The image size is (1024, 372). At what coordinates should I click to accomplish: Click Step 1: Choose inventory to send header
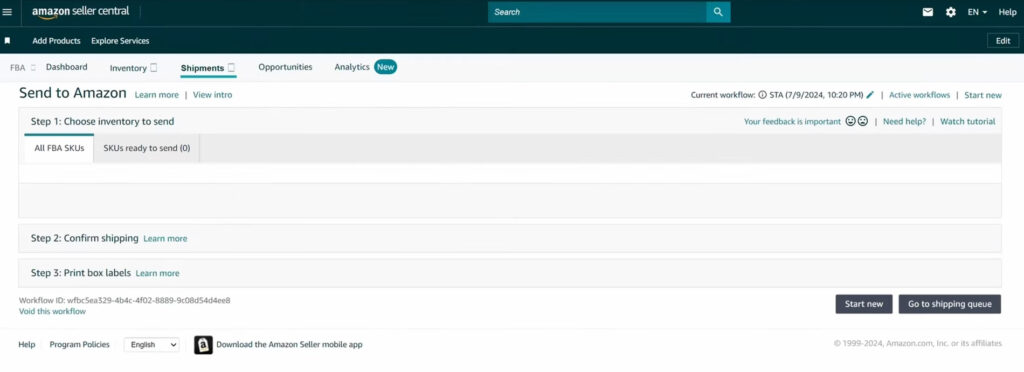click(x=103, y=121)
